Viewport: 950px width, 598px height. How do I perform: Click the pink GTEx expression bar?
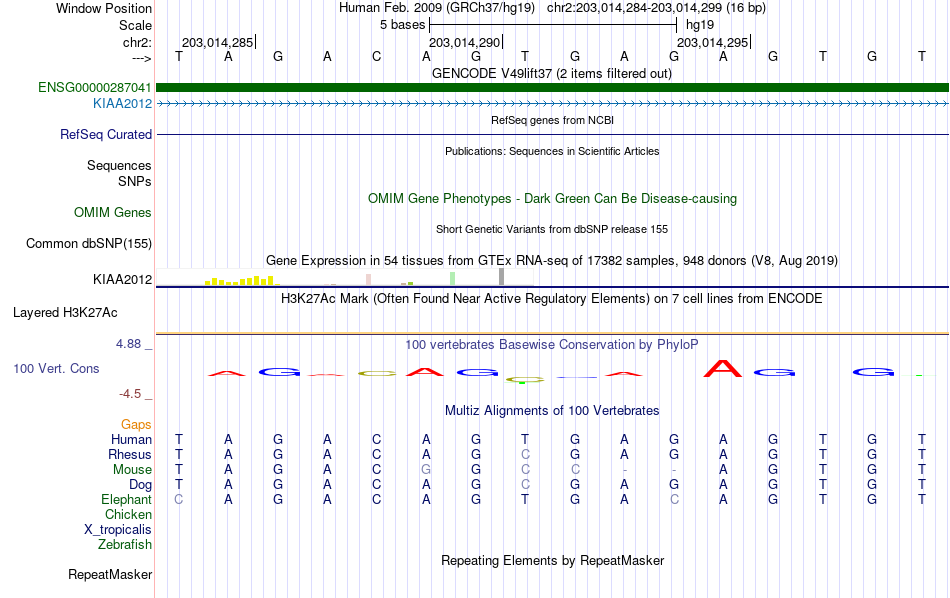(368, 280)
